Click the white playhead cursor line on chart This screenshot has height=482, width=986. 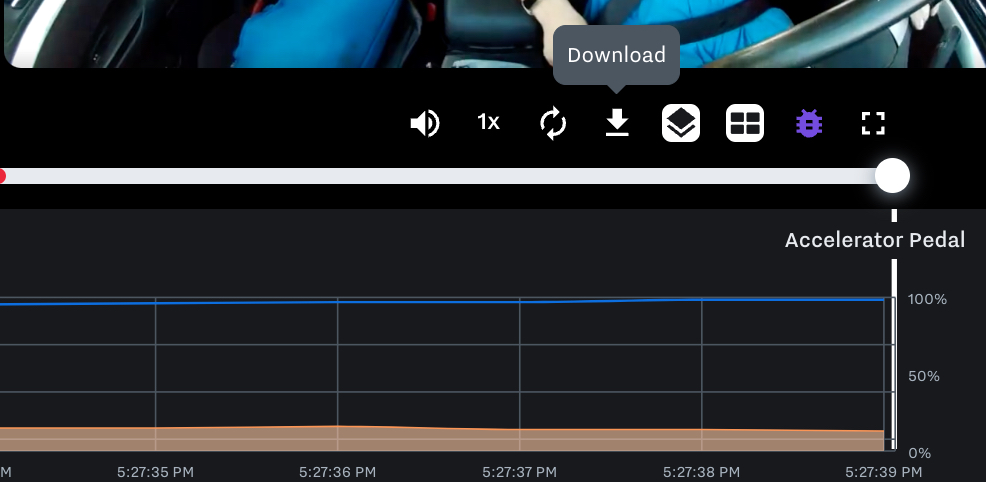pyautogui.click(x=894, y=355)
